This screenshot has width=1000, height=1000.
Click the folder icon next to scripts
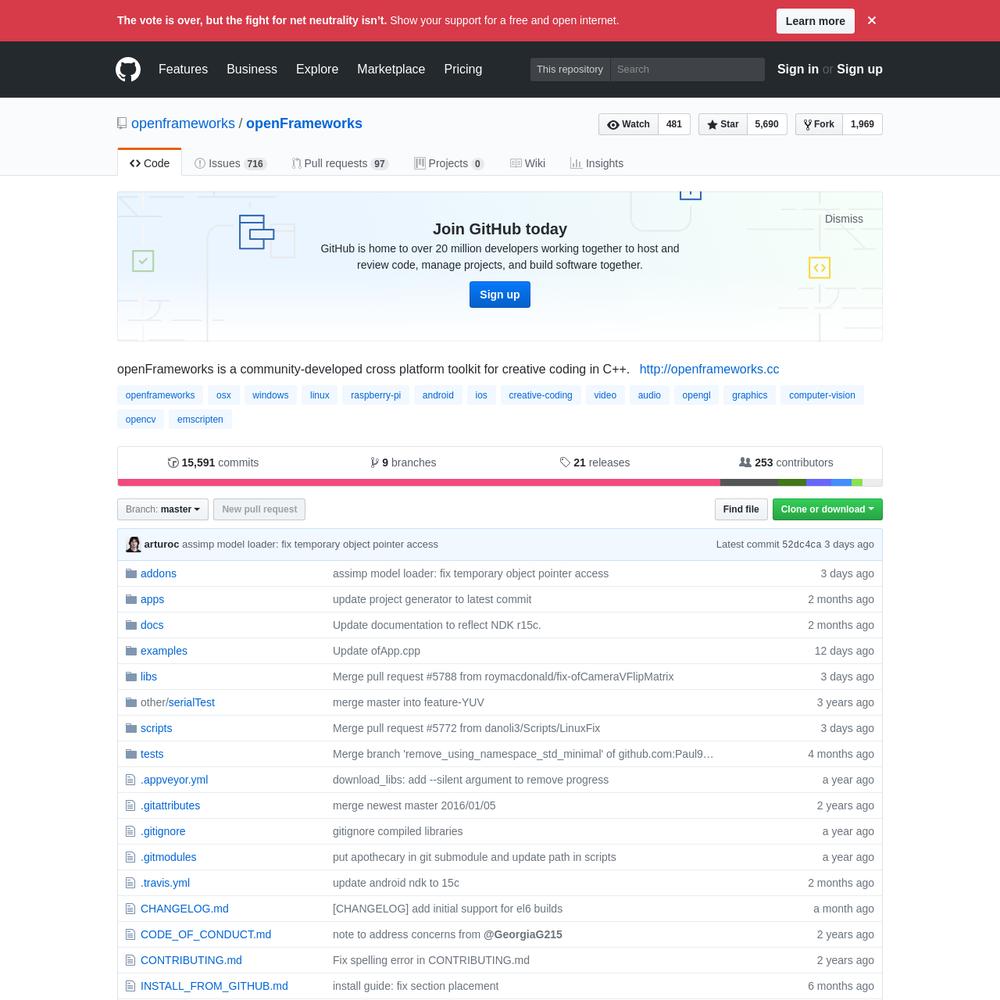coord(131,728)
